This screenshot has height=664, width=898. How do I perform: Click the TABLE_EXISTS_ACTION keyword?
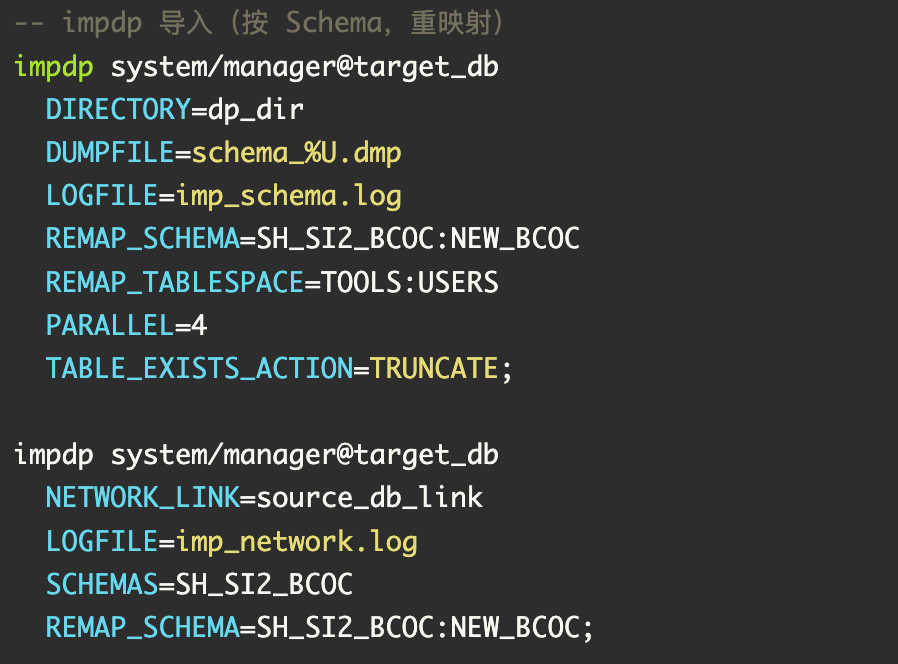pyautogui.click(x=199, y=368)
